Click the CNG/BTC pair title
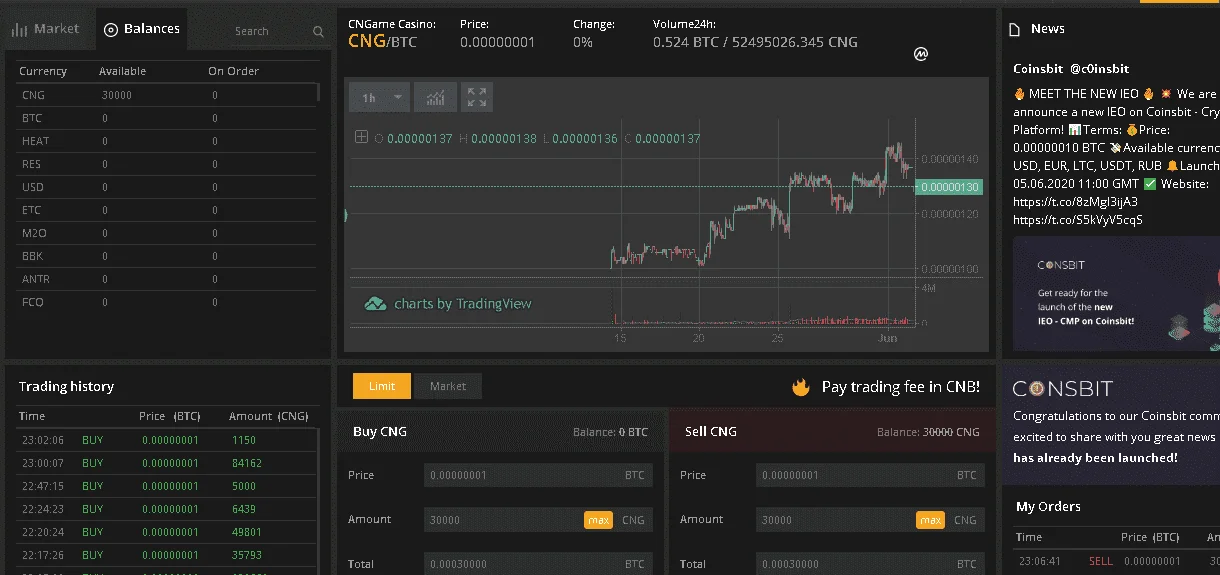 [x=383, y=42]
